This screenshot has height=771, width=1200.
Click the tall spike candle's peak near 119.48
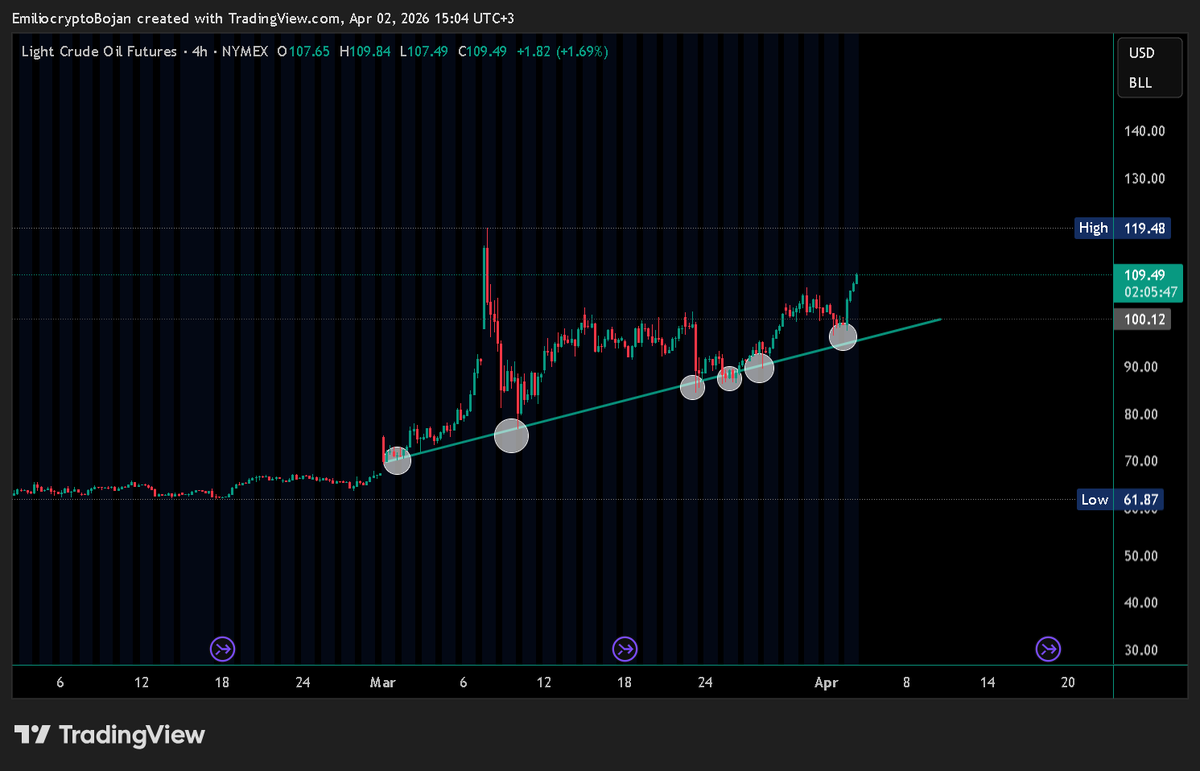[x=487, y=232]
